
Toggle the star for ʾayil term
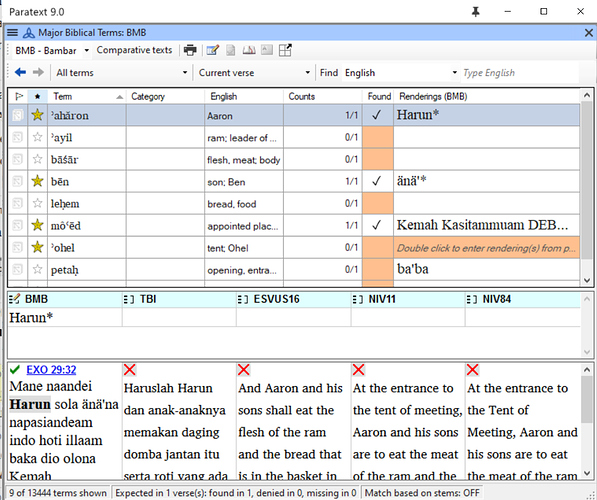(x=37, y=137)
